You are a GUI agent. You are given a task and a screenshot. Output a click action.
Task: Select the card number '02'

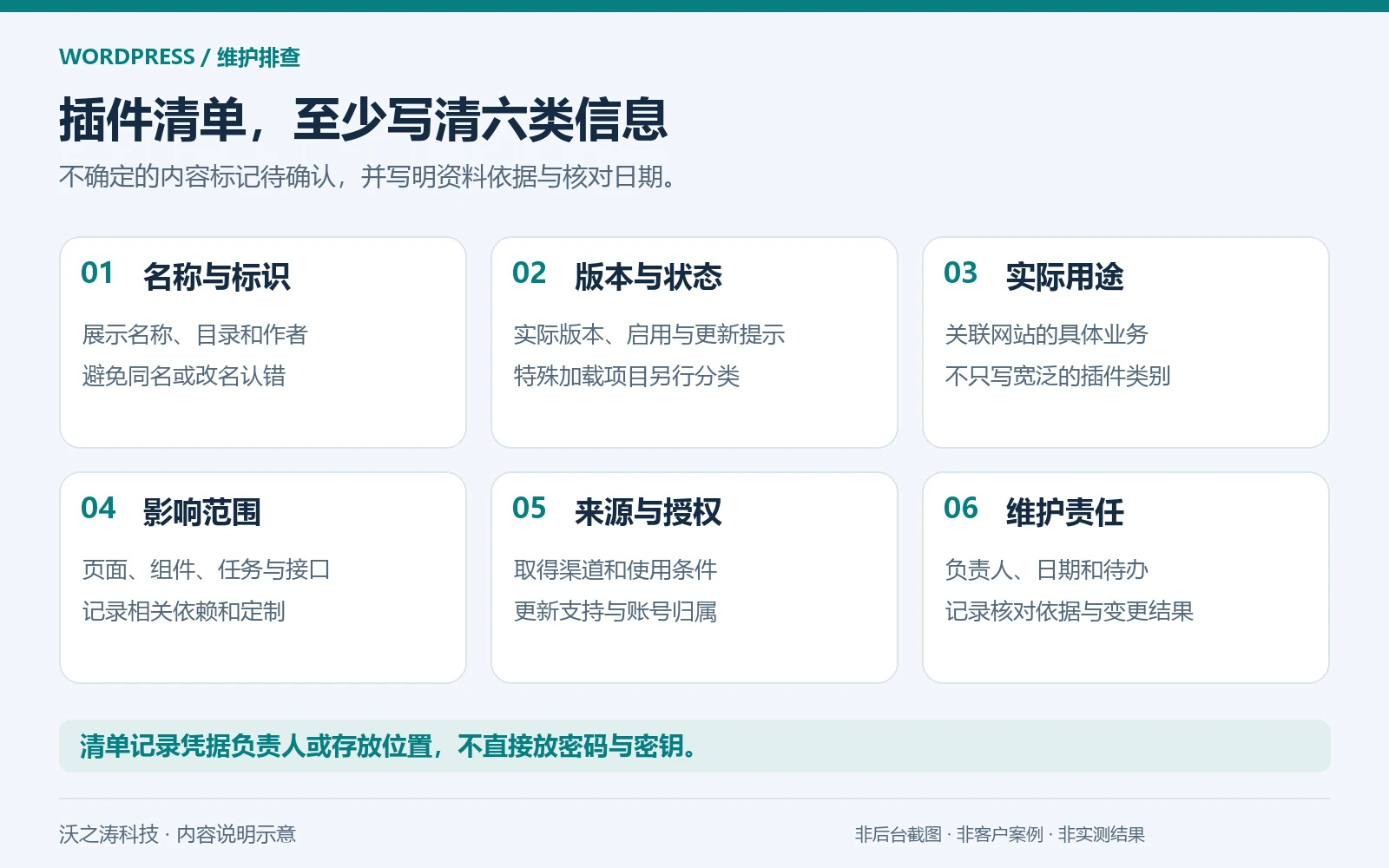click(x=529, y=273)
